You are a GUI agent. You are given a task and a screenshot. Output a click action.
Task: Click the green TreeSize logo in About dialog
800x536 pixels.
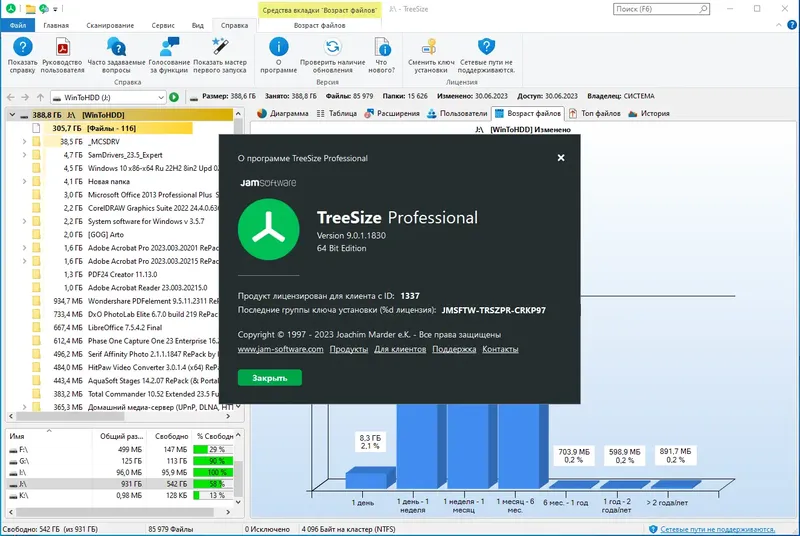268,229
